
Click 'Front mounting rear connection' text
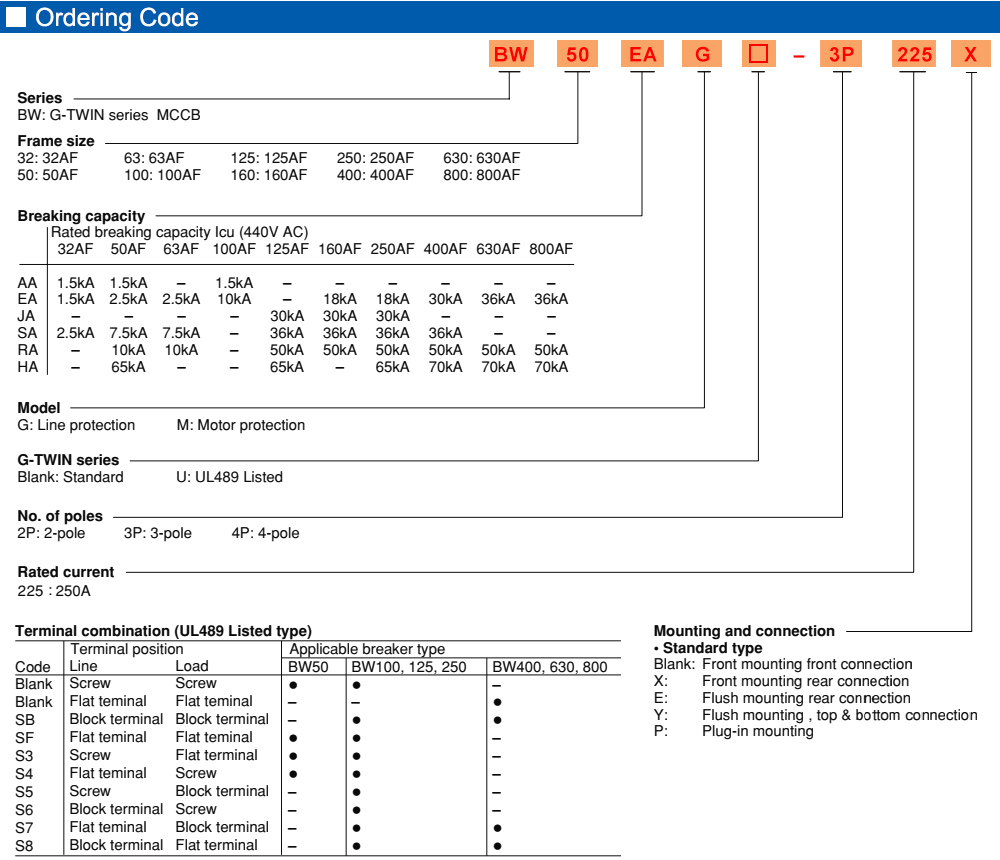[805, 681]
